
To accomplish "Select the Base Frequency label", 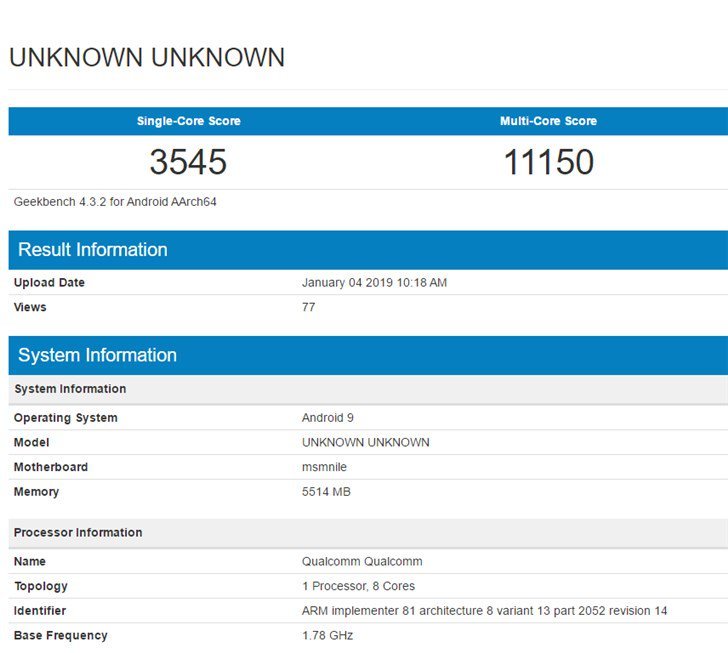I will [x=60, y=635].
